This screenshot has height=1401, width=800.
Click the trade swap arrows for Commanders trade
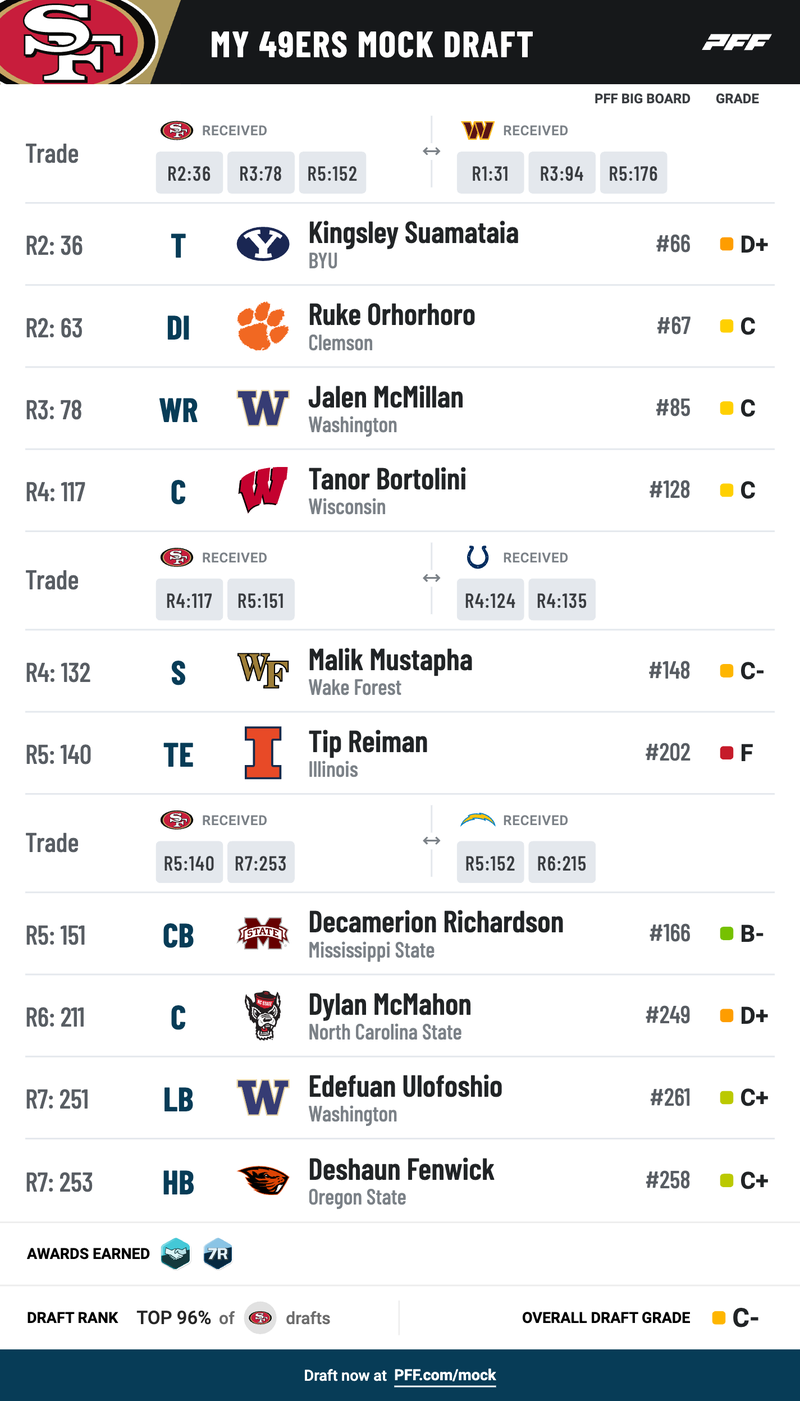click(x=431, y=152)
